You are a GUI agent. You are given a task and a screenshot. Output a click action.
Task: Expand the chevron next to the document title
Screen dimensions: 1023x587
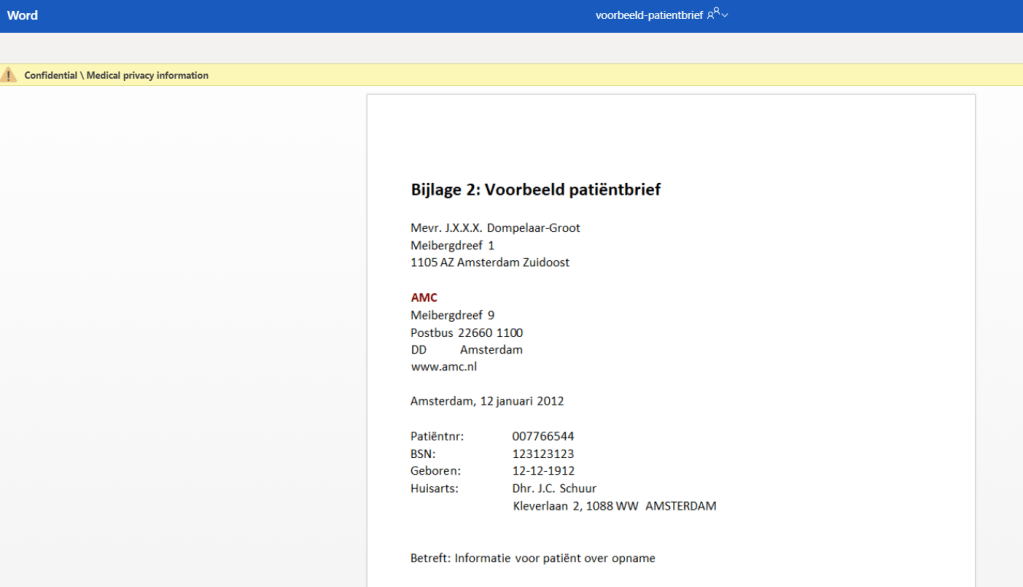[725, 15]
